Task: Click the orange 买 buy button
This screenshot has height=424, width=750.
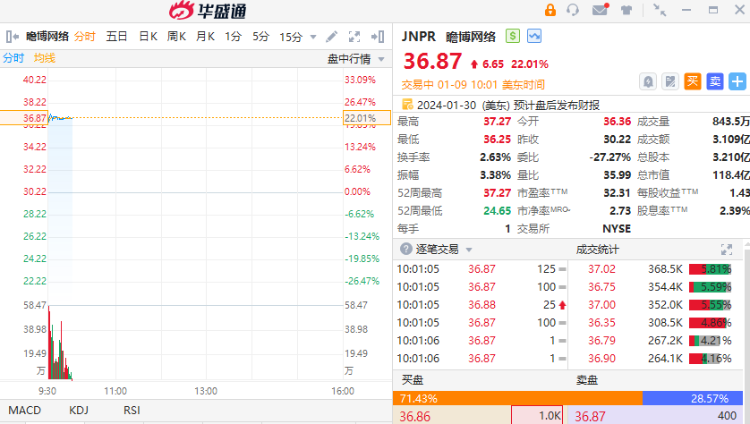Action: click(x=692, y=81)
